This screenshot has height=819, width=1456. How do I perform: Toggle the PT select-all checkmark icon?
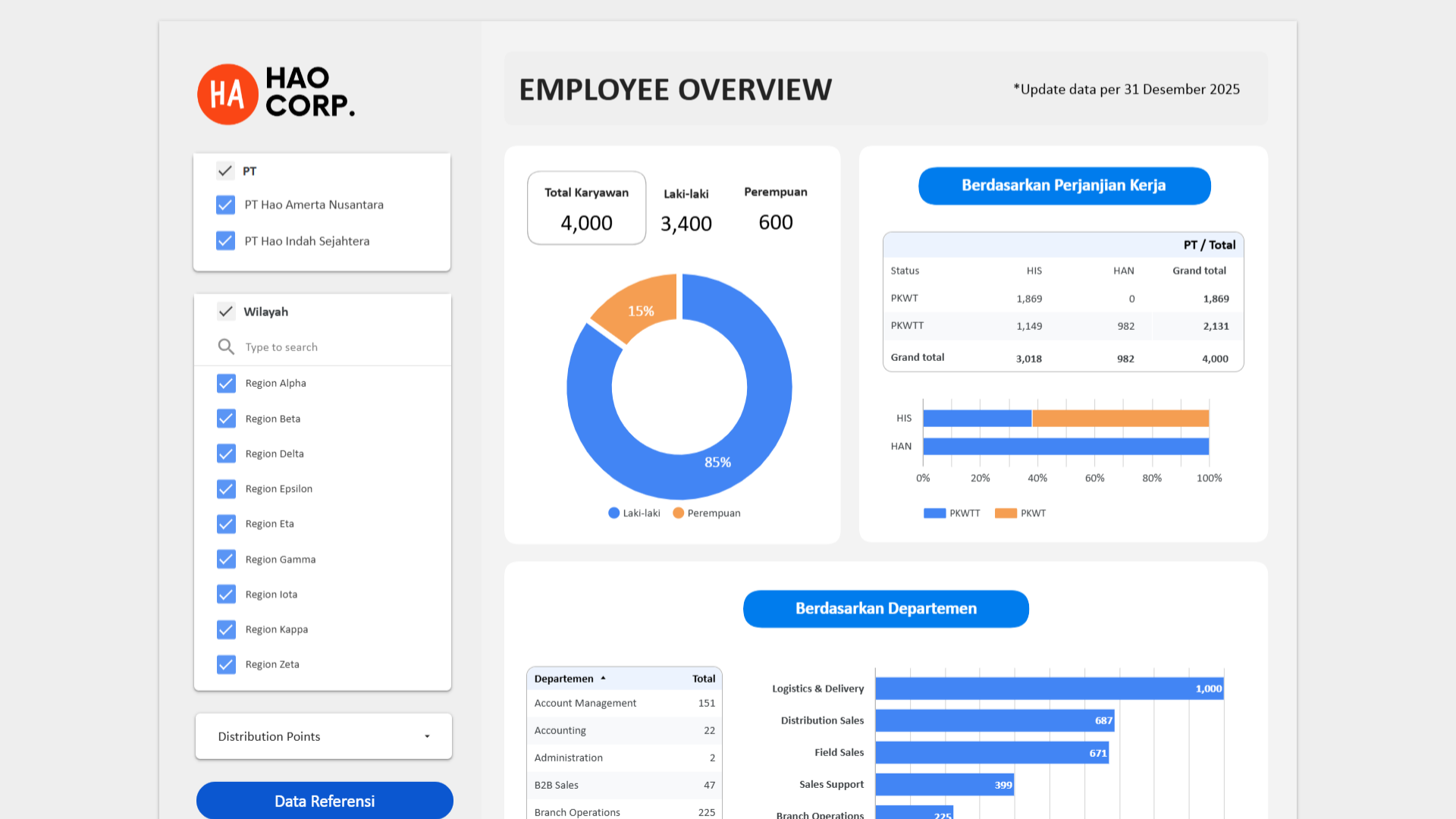pyautogui.click(x=225, y=171)
